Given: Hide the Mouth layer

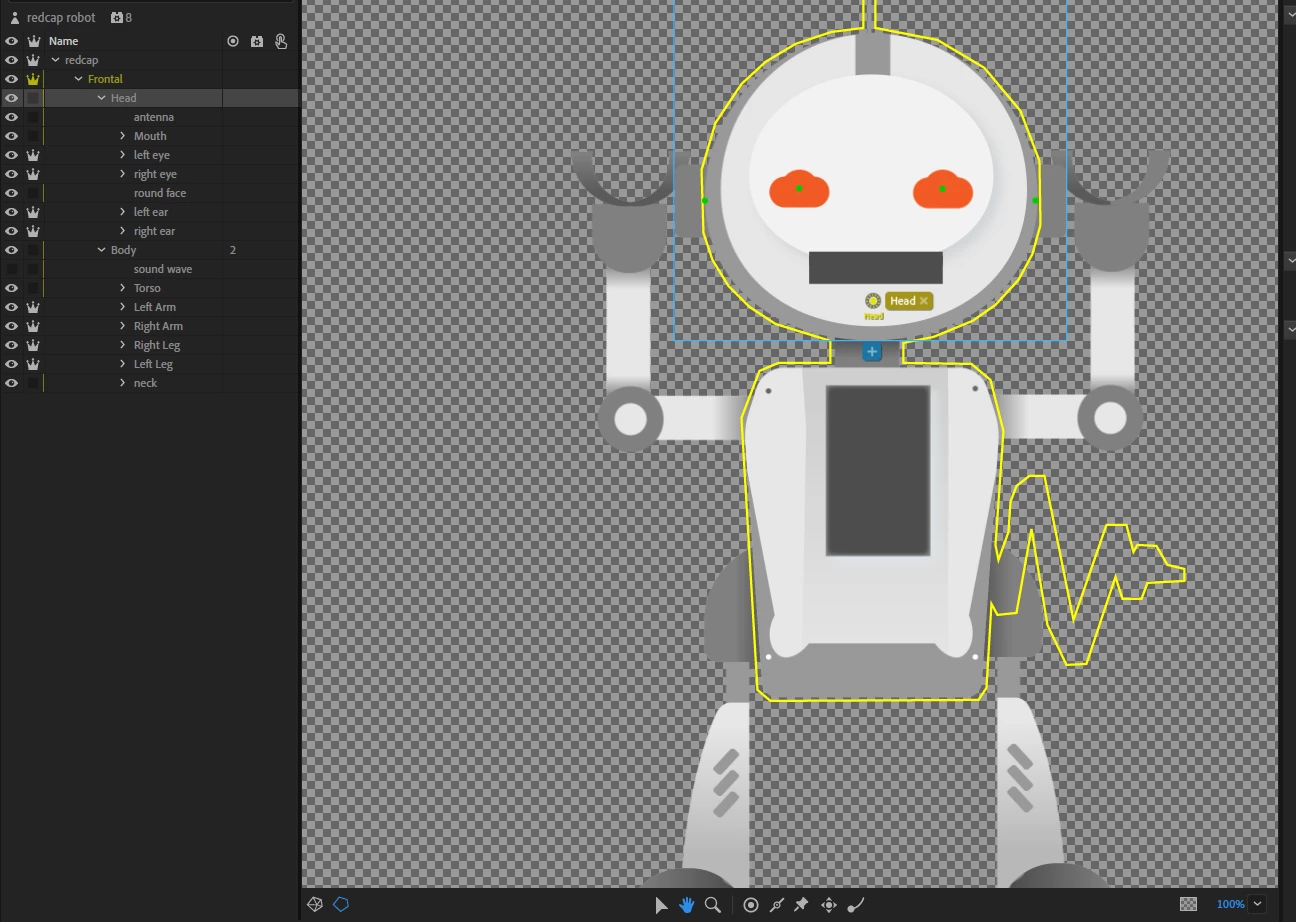Looking at the screenshot, I should pos(12,136).
